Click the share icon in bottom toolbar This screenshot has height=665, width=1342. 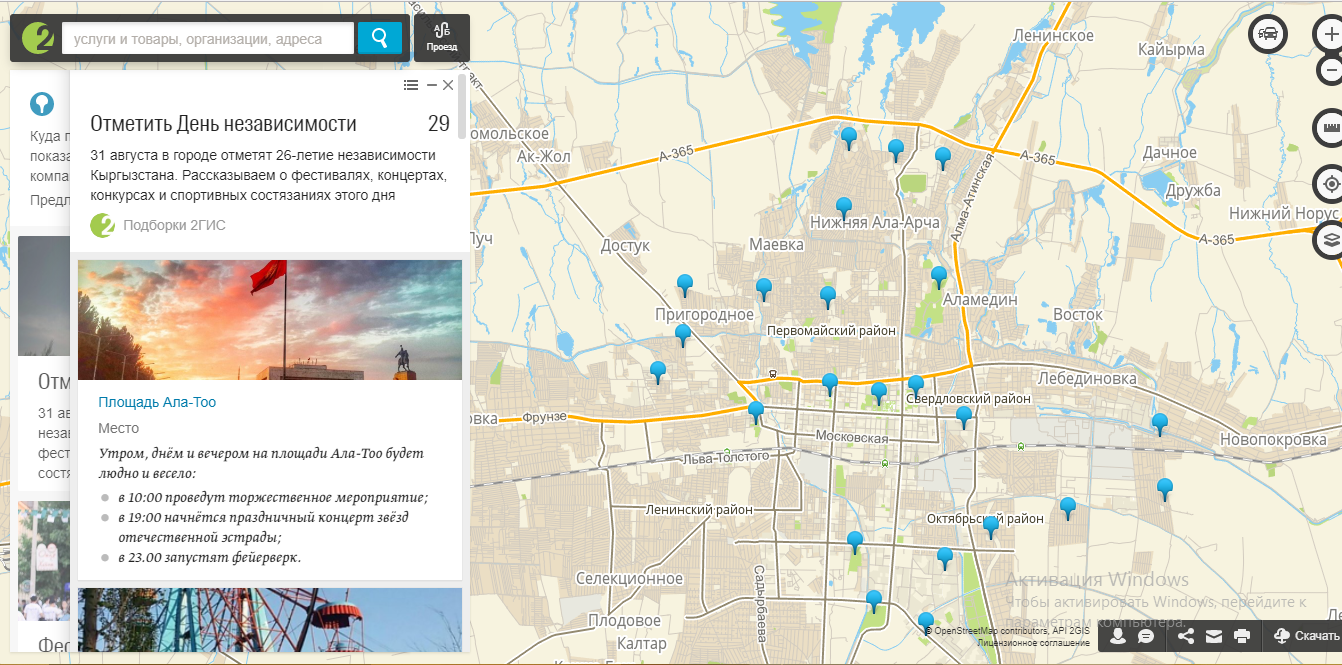[1186, 636]
